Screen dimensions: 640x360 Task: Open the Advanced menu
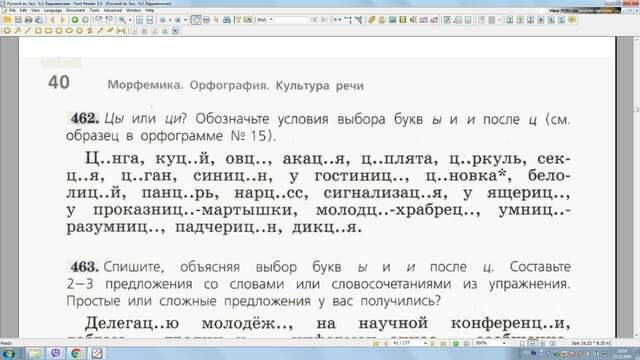point(113,10)
